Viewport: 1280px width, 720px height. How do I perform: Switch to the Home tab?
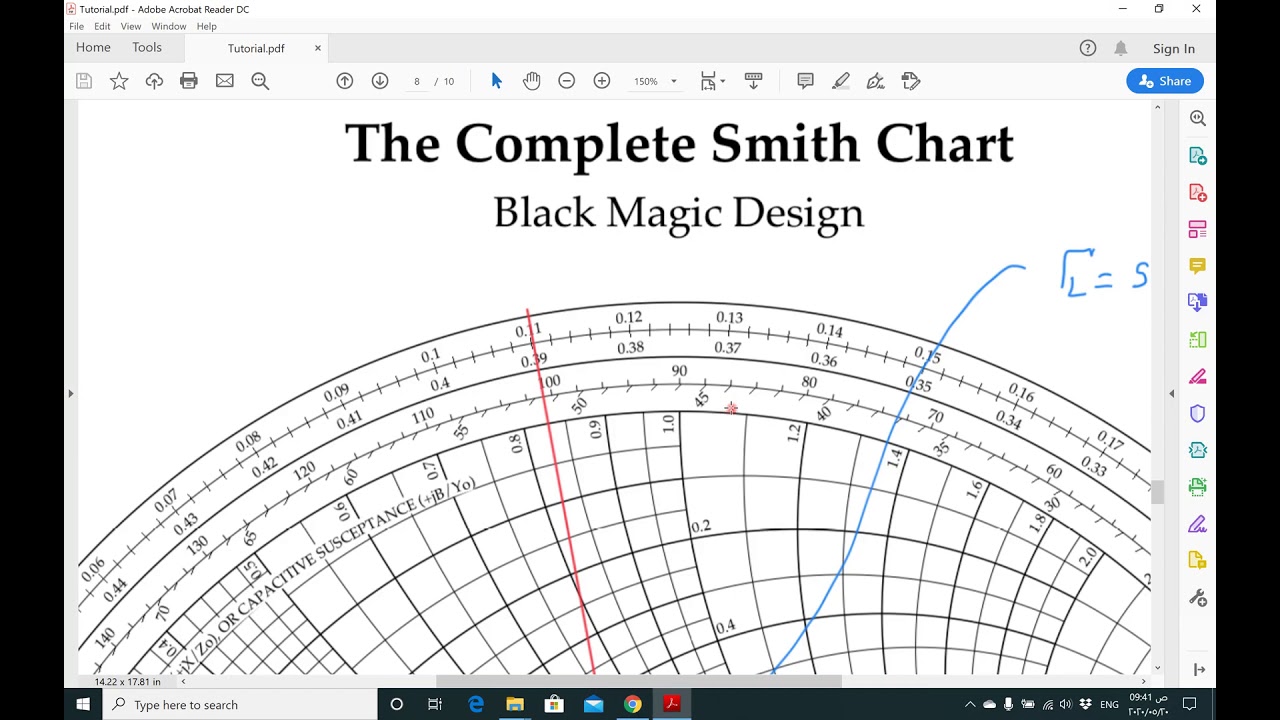[93, 47]
